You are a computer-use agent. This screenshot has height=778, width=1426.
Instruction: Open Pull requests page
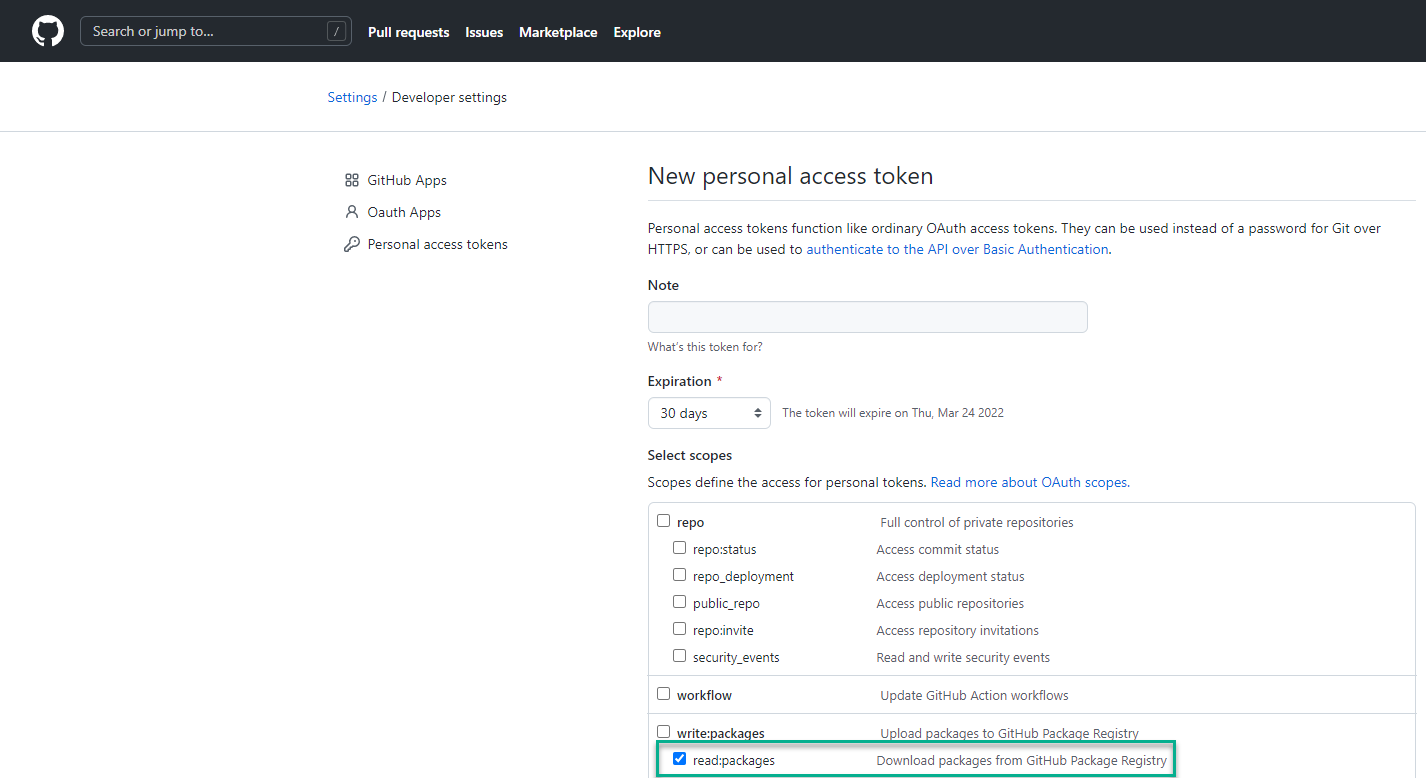pos(408,32)
